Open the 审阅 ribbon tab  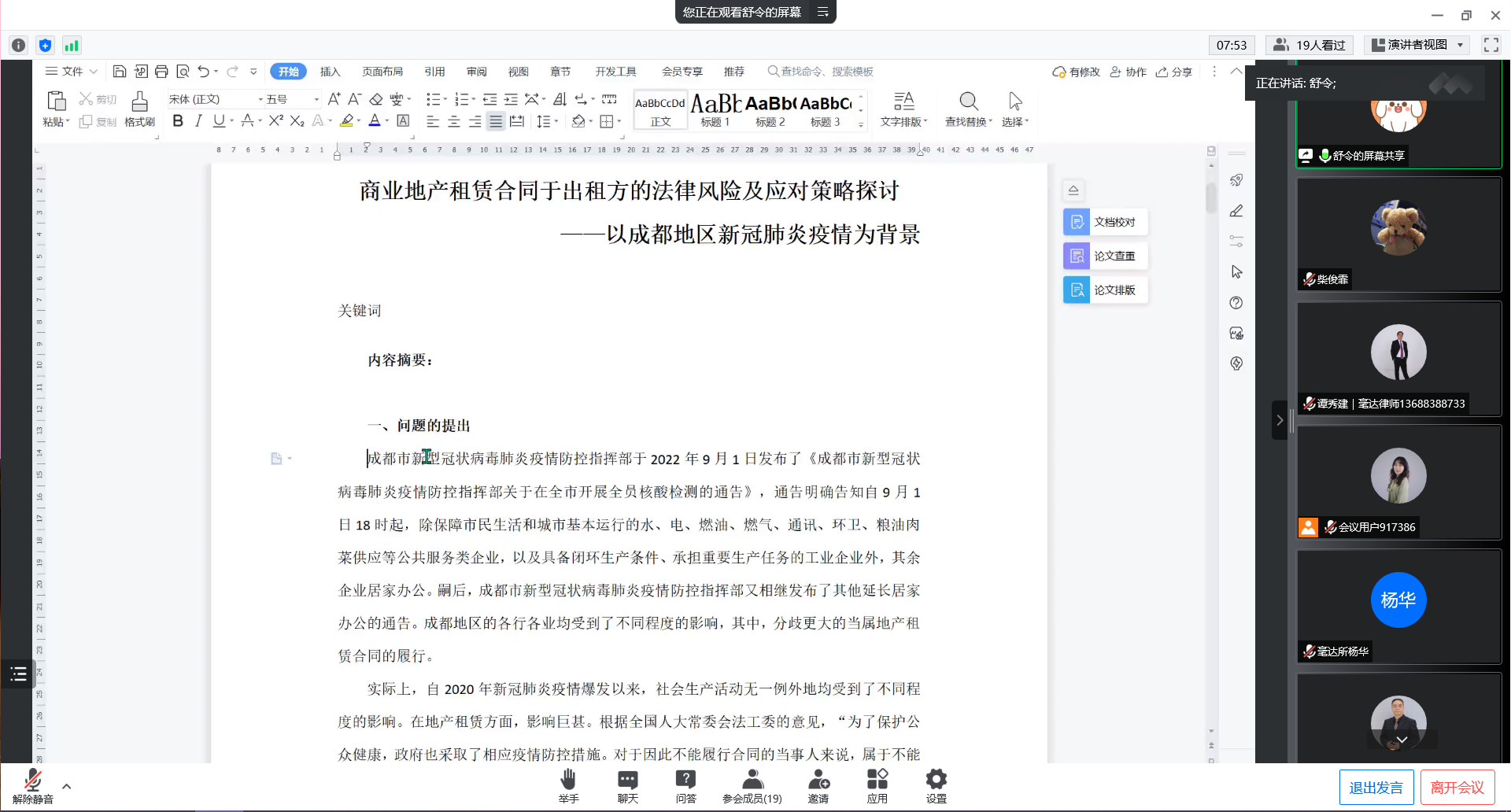click(476, 72)
